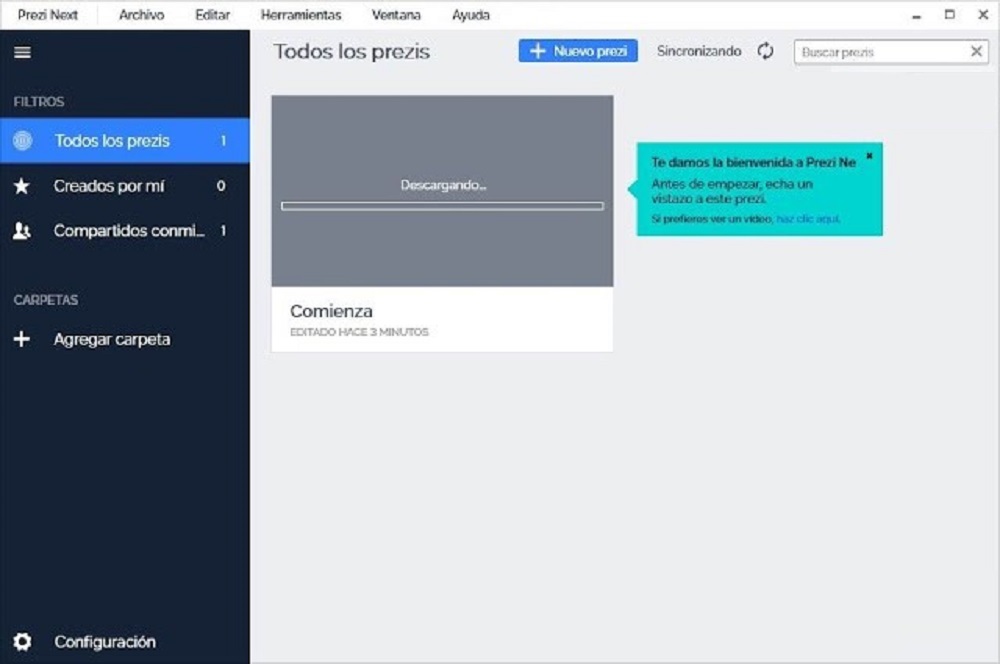Click the Todos los prezis page heading
1000x664 pixels.
coord(351,51)
